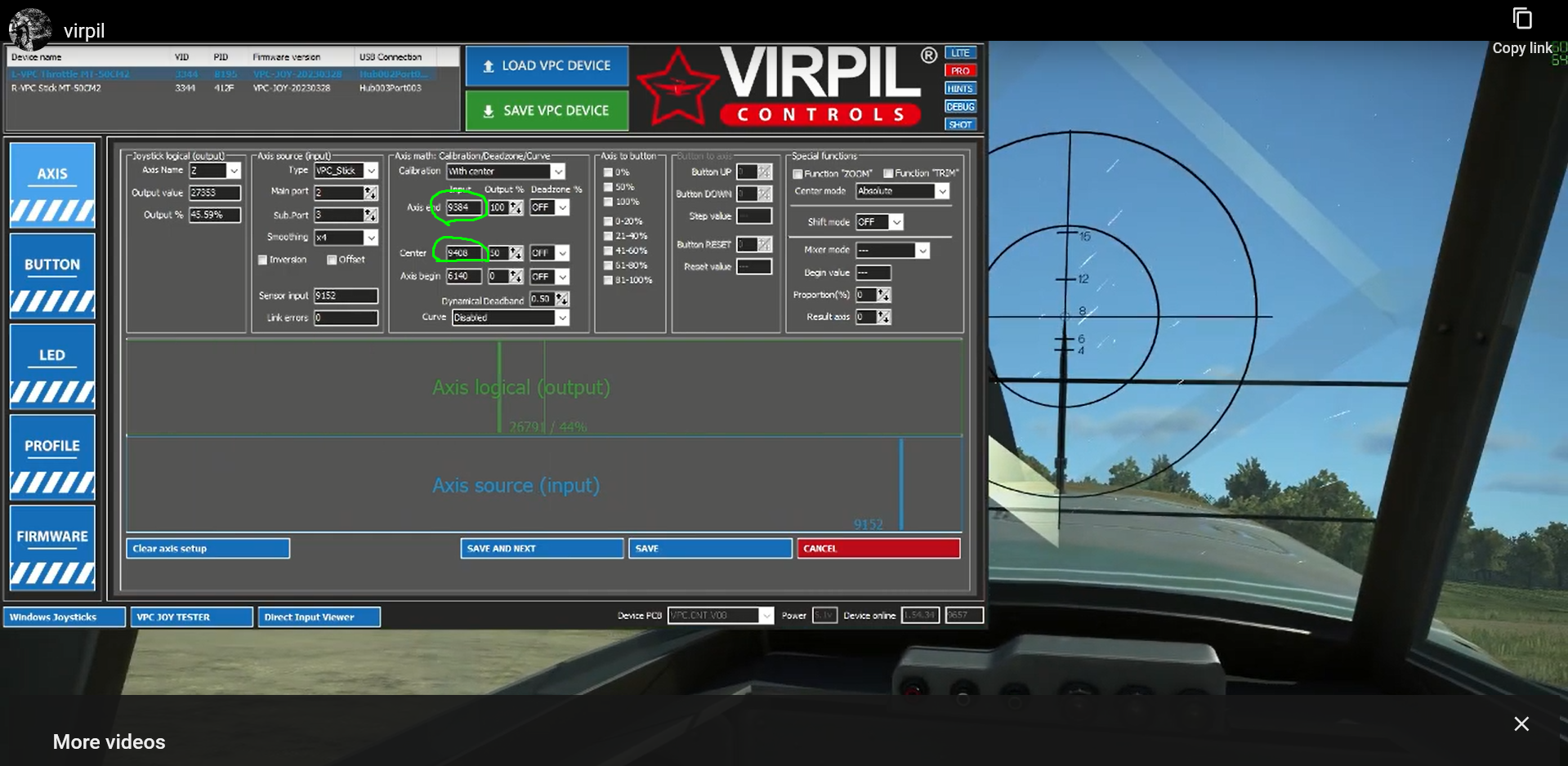Click the SAVE AND NEXT button

coord(542,549)
